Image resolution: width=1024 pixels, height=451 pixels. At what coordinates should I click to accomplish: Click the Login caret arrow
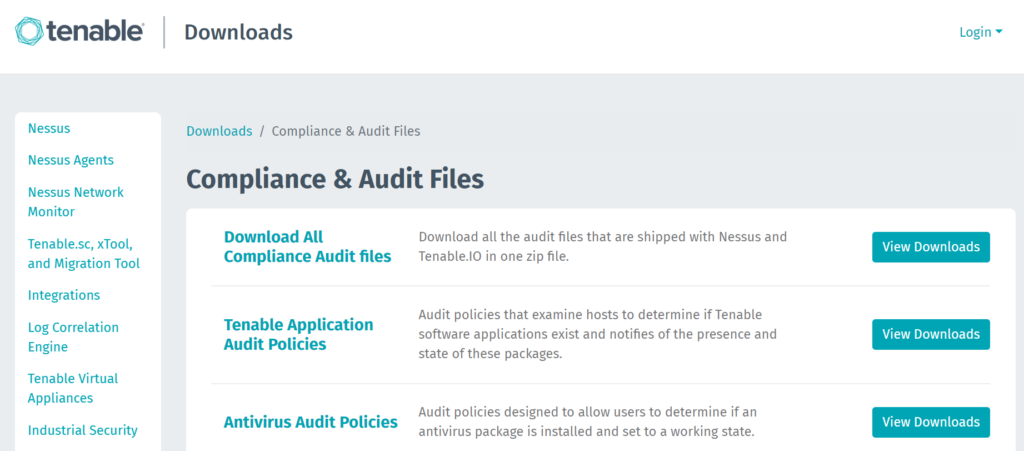coord(999,32)
